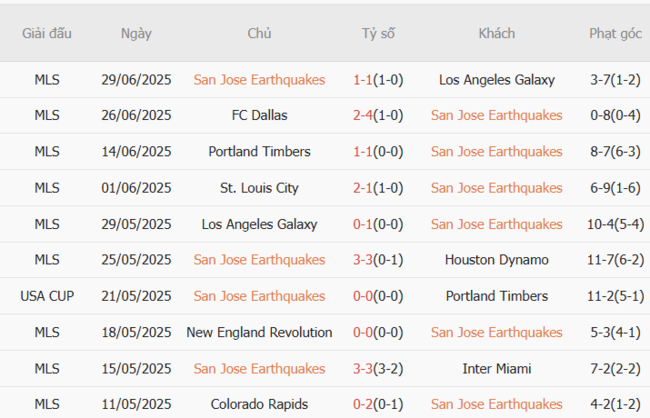Click the 'Giải đấu' column header
Viewport: 650px width, 418px height.
click(x=47, y=33)
